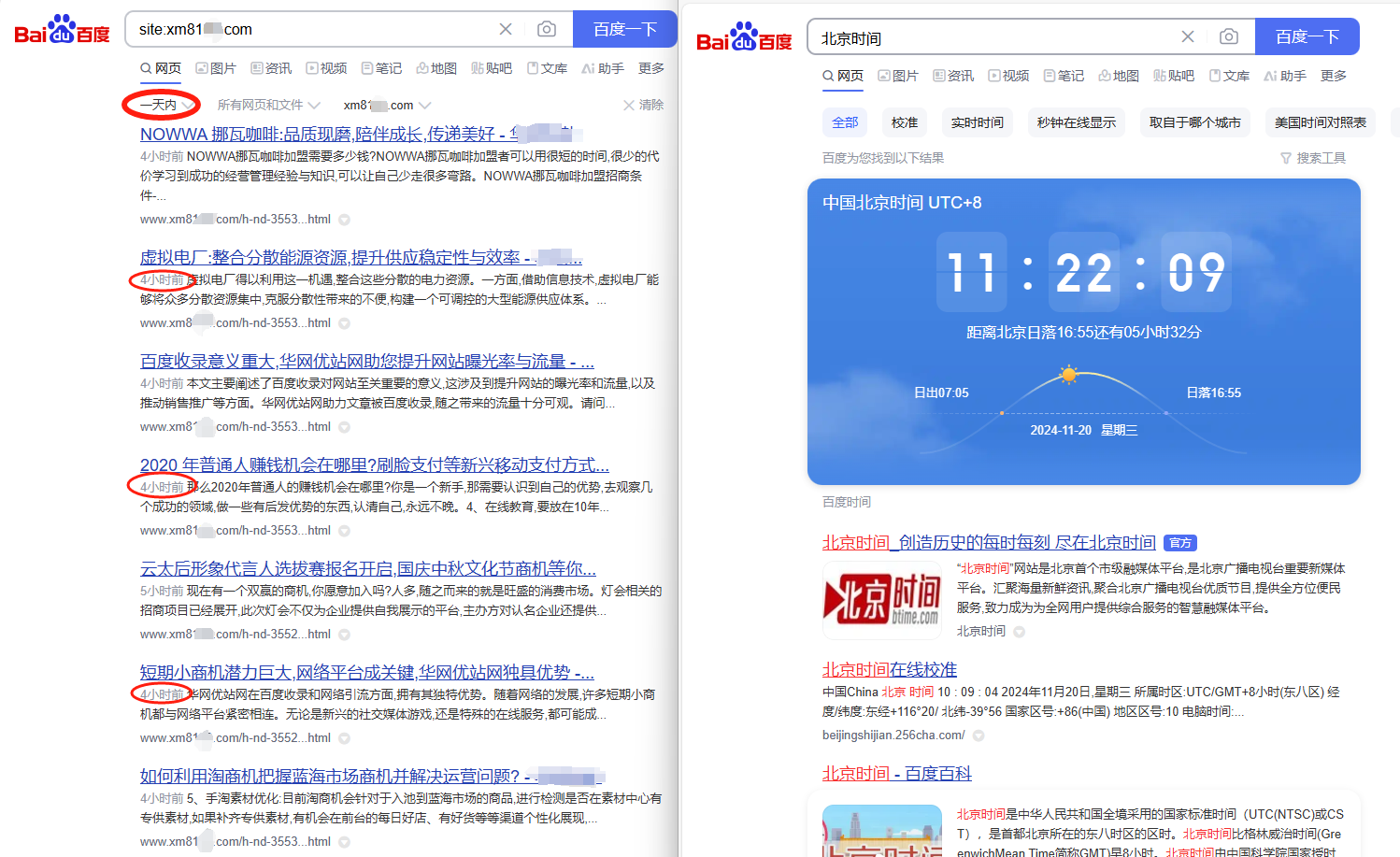Click the circle icon after the 云太后形象代言人 result URL

[x=344, y=635]
